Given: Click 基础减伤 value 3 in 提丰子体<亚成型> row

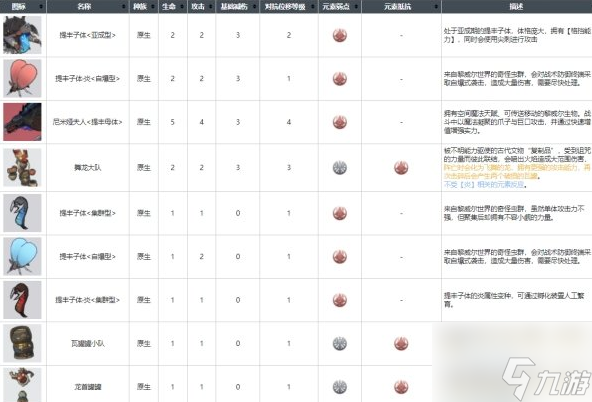Looking at the screenshot, I should click(x=238, y=35).
